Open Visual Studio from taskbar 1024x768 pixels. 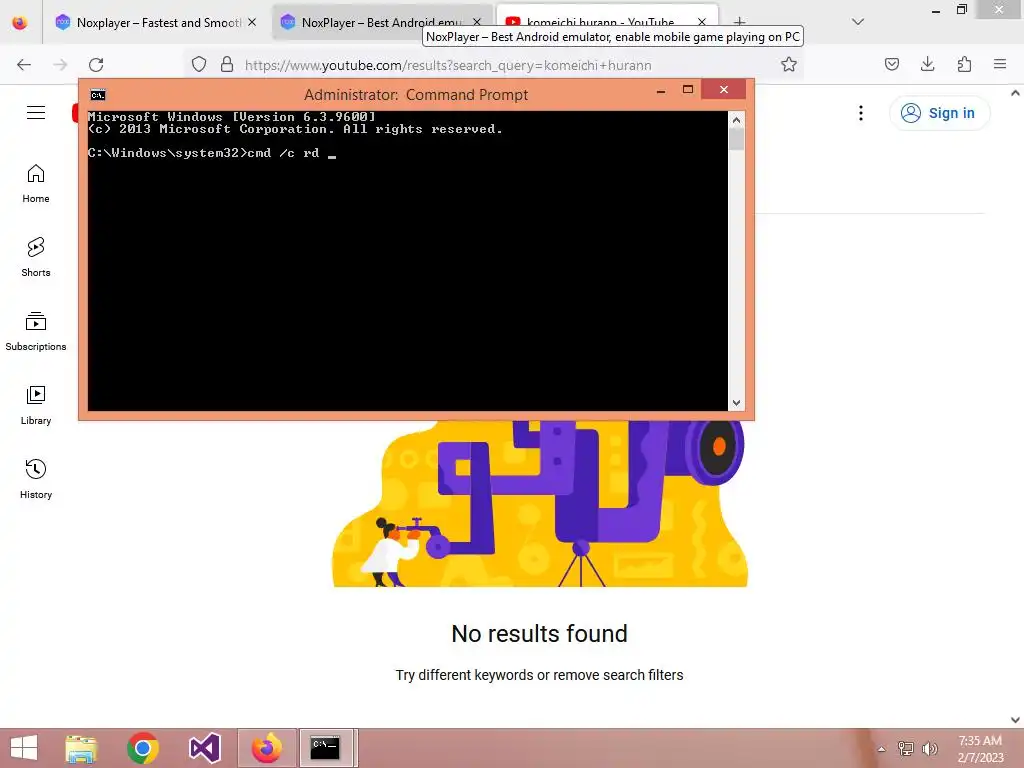coord(204,748)
